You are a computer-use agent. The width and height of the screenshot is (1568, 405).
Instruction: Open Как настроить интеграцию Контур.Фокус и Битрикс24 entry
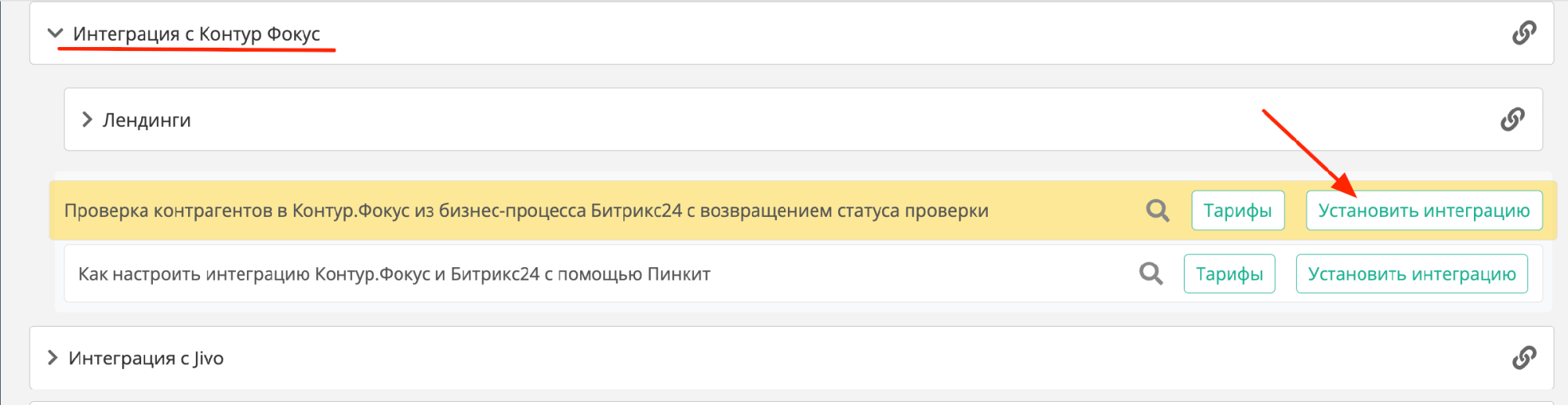(x=394, y=274)
